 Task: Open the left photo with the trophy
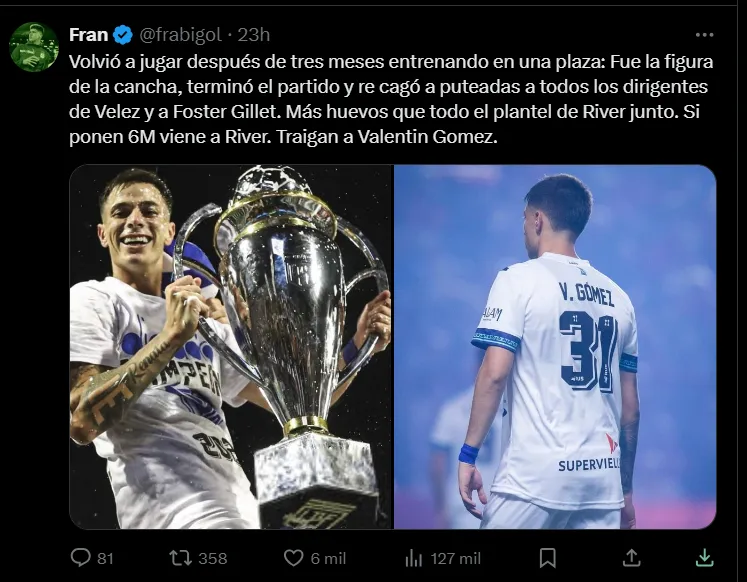point(231,346)
